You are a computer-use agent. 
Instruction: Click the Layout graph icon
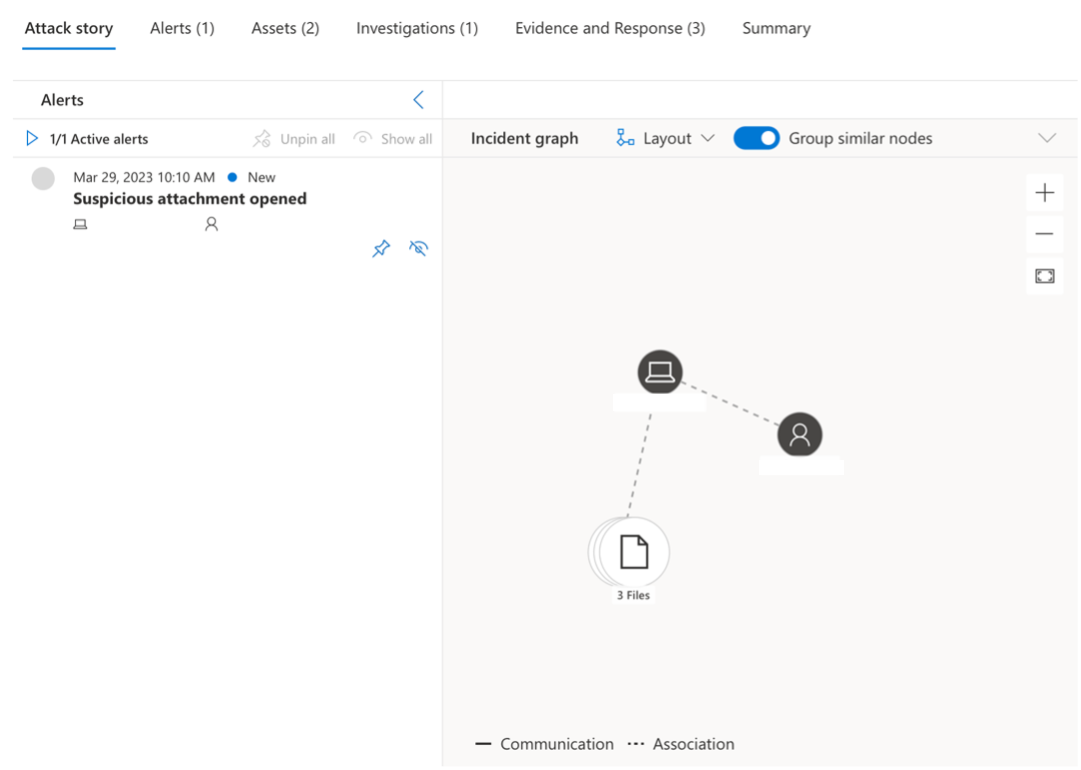625,138
